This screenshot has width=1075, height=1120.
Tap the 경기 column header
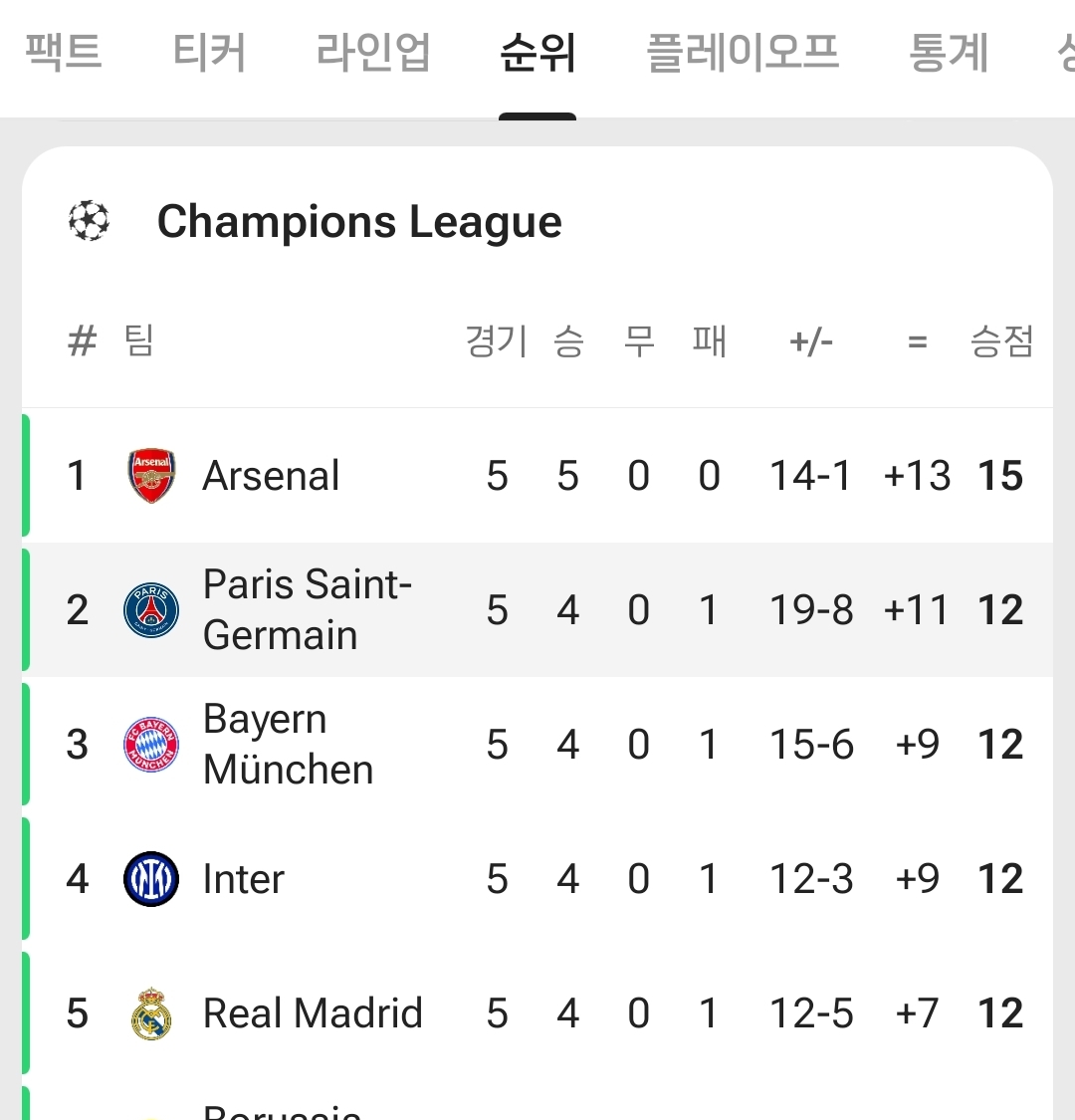pyautogui.click(x=496, y=342)
